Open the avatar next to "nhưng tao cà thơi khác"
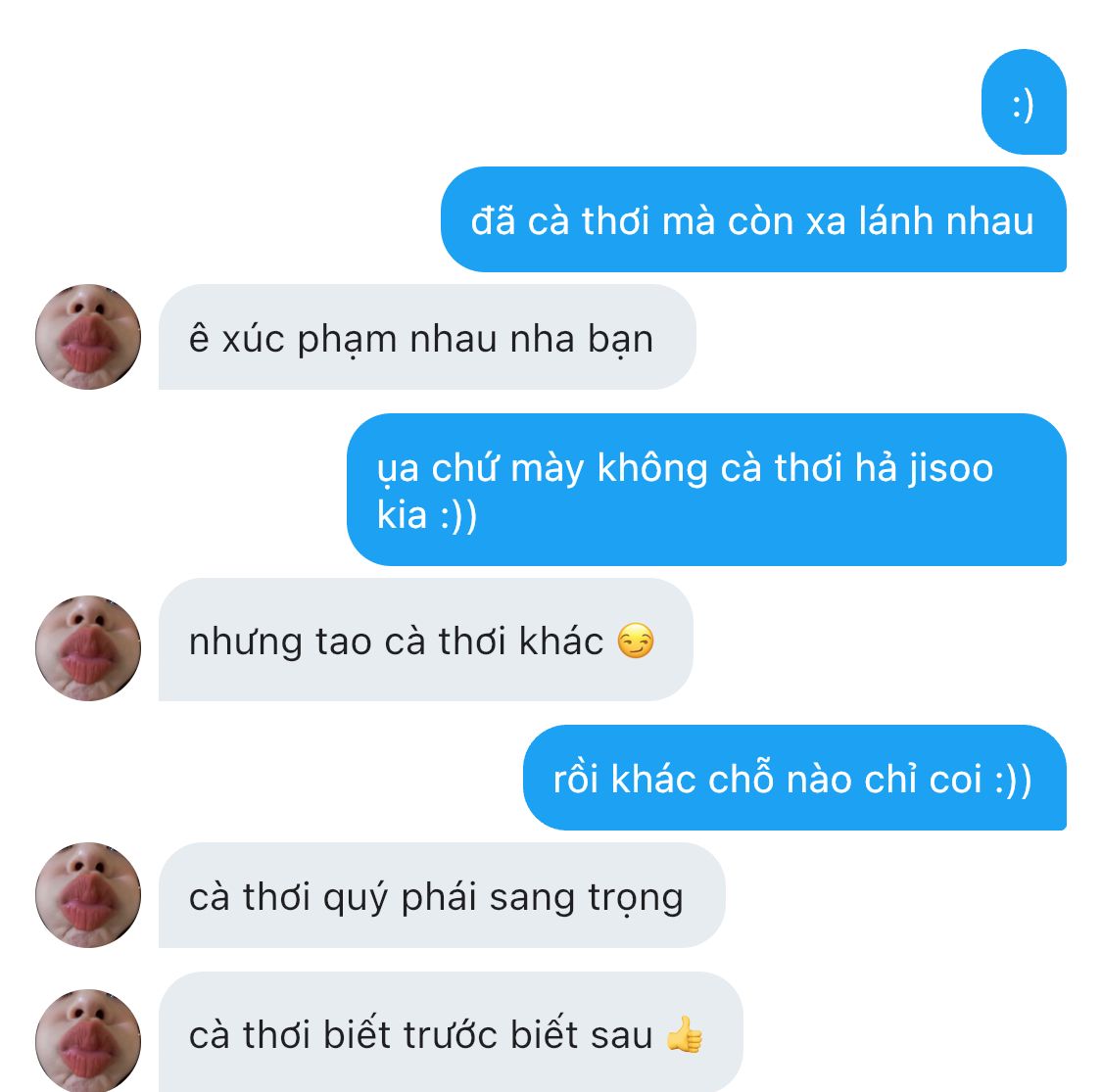1102x1092 pixels. pos(88,648)
